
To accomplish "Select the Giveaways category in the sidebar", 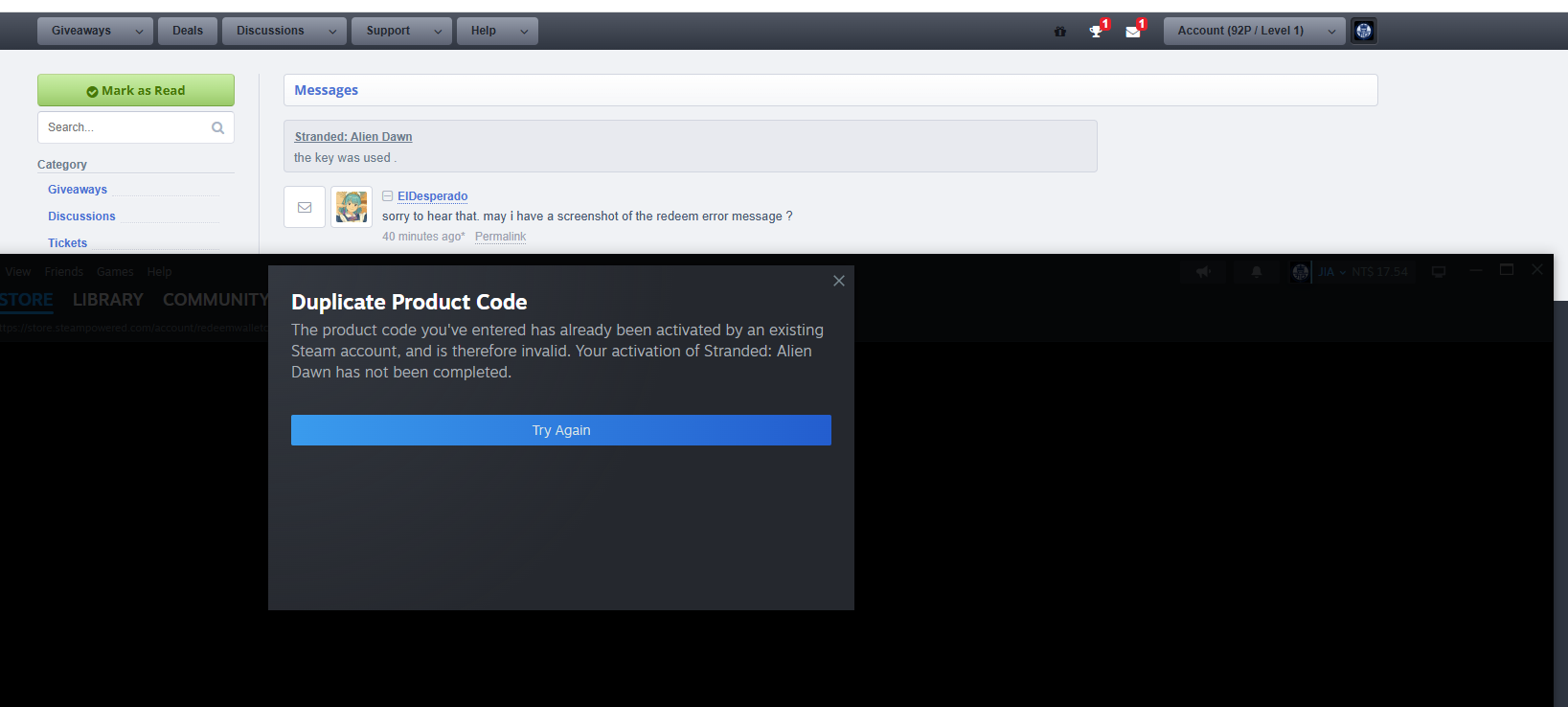I will [78, 190].
